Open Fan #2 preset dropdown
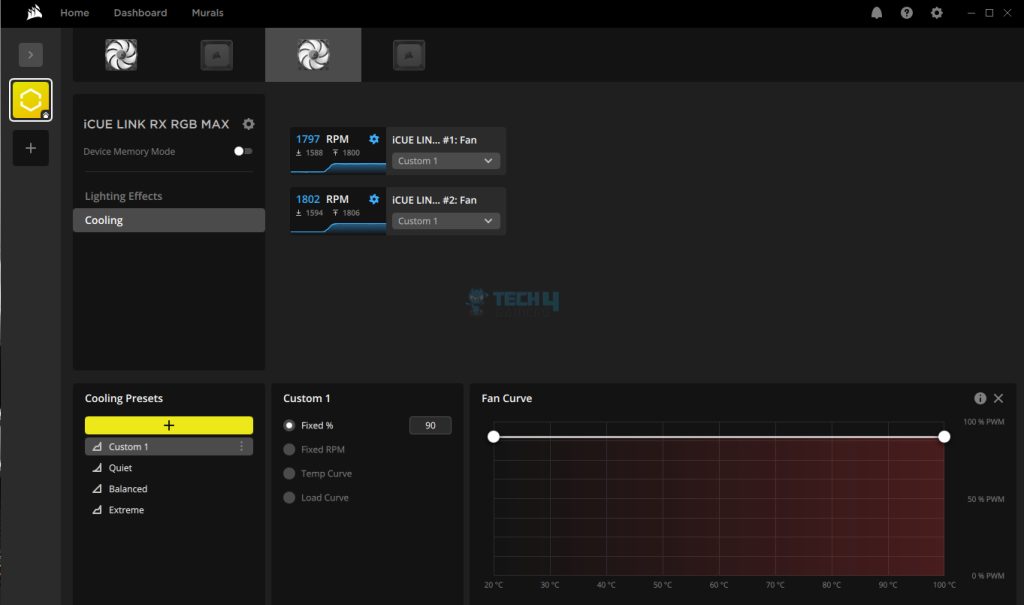1024x605 pixels. click(445, 221)
